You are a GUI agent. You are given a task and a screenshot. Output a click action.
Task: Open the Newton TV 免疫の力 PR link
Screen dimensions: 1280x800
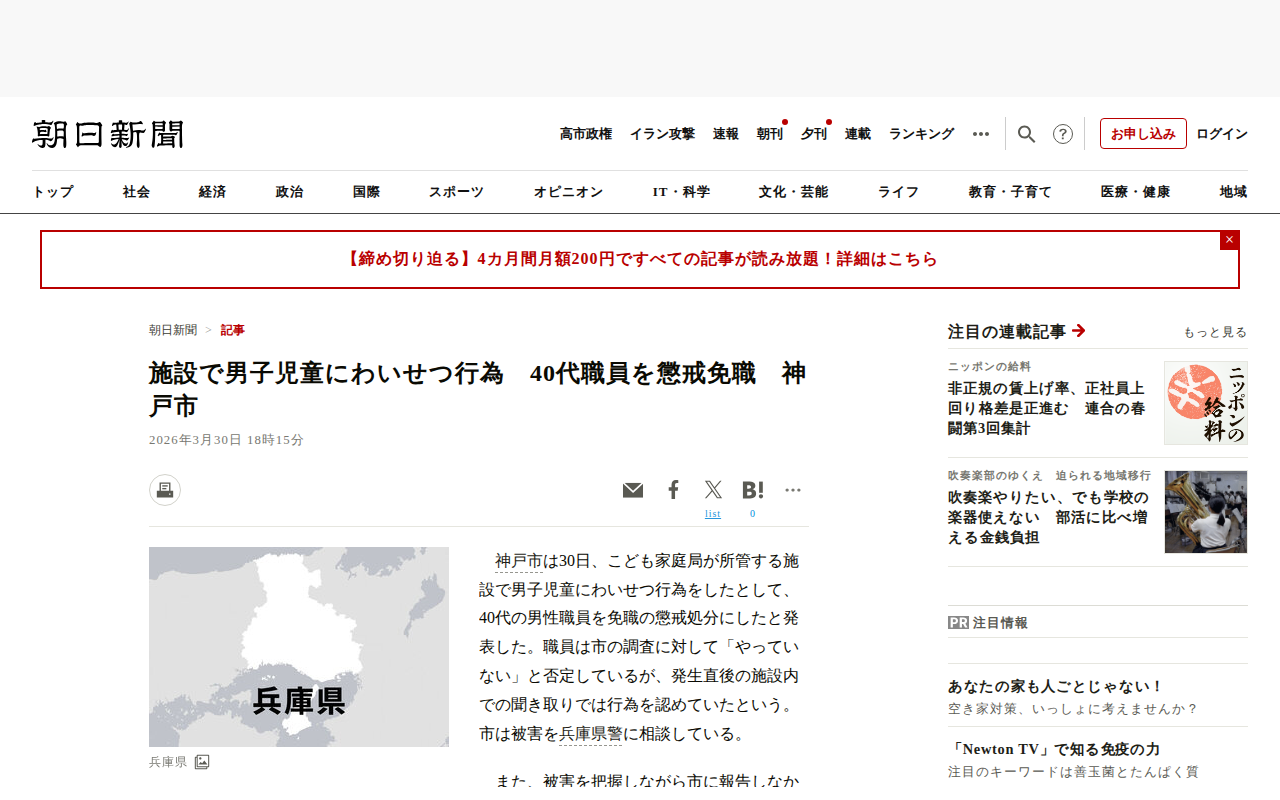1054,749
